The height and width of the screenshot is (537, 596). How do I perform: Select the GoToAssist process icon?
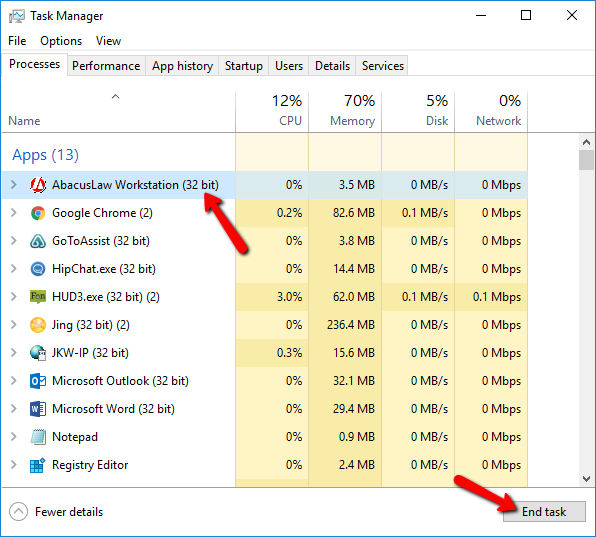[38, 241]
